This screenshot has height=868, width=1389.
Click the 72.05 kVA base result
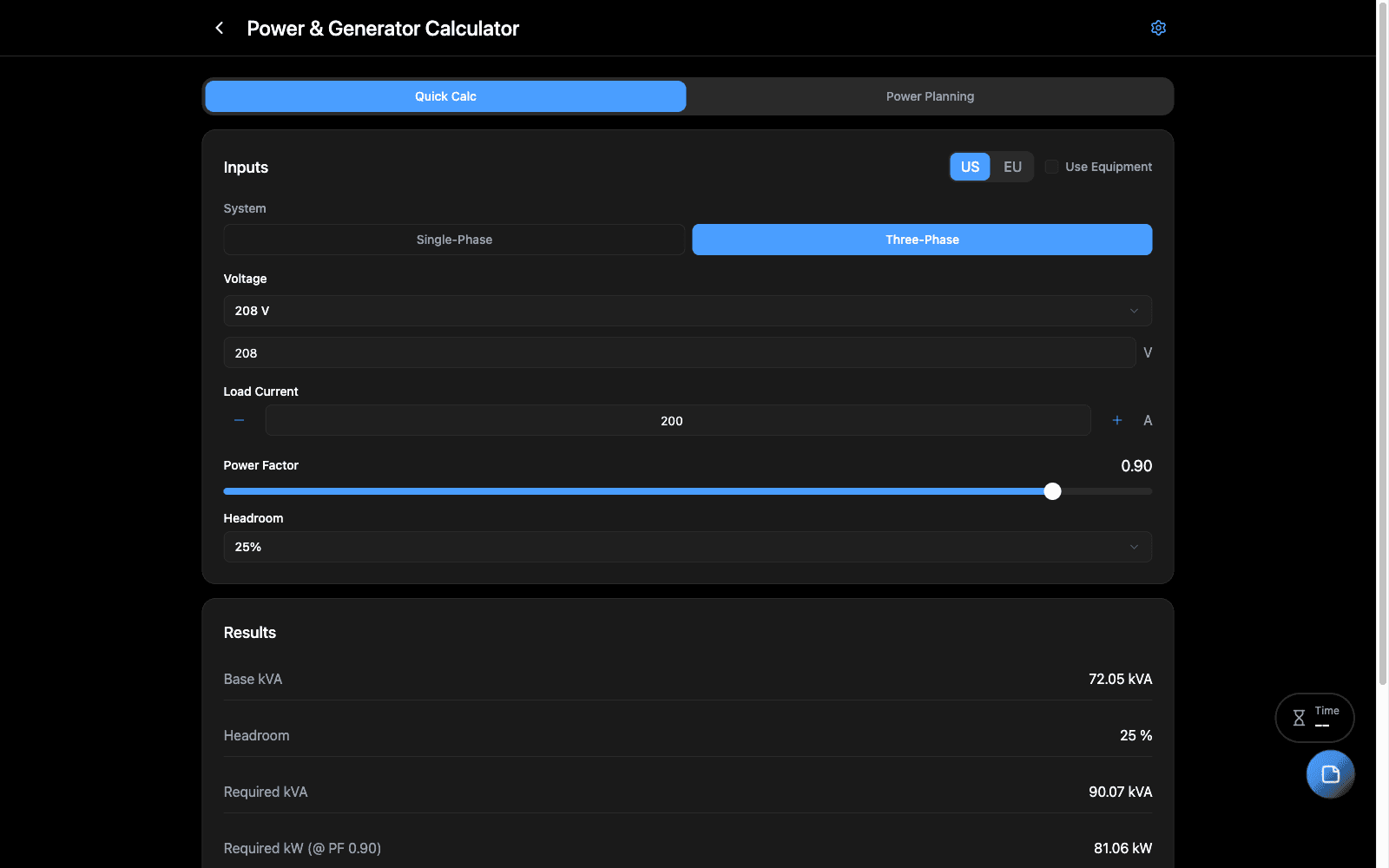coord(1120,679)
